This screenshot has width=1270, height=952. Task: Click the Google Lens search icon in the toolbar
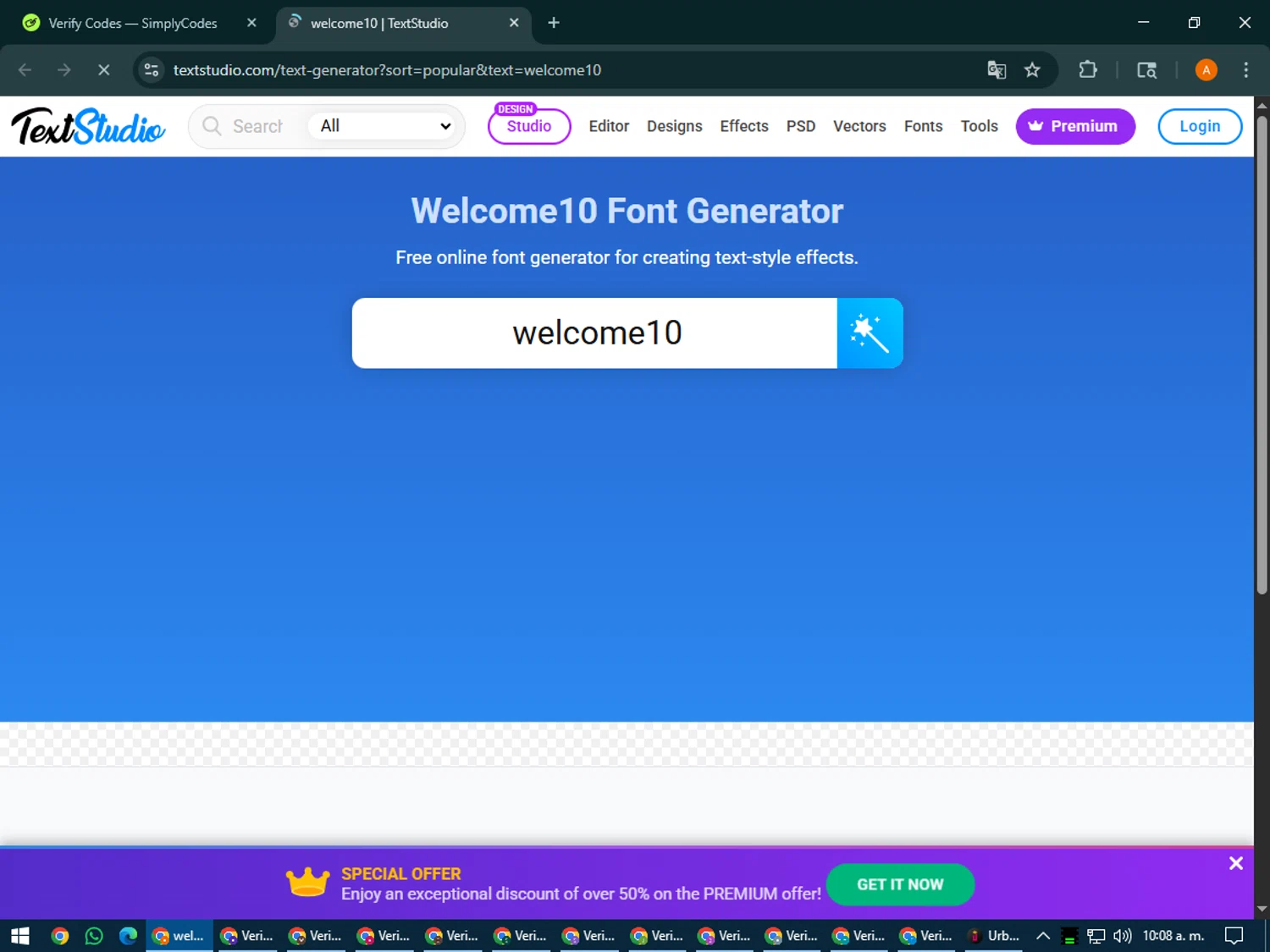(x=1146, y=70)
